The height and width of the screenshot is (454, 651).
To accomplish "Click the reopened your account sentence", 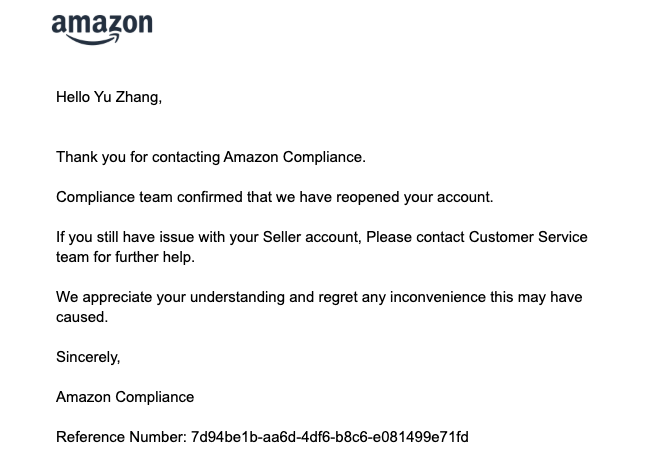I will click(274, 197).
